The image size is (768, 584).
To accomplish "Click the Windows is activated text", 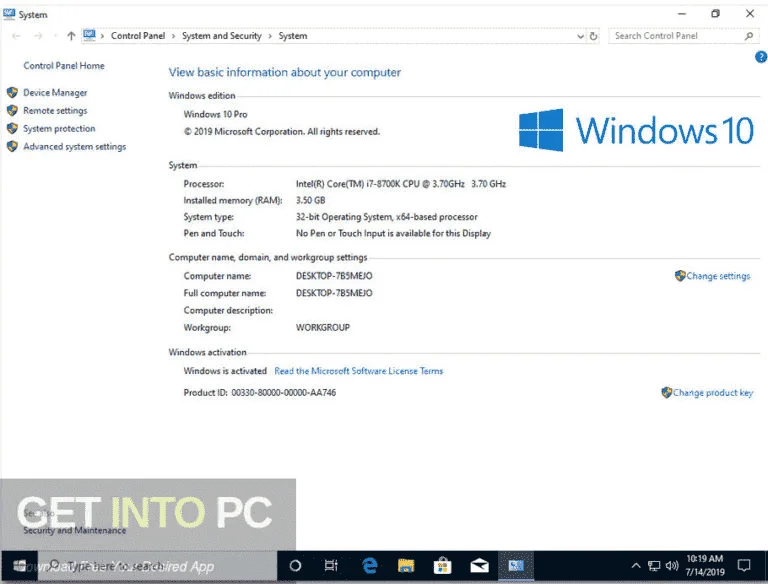I will click(225, 371).
